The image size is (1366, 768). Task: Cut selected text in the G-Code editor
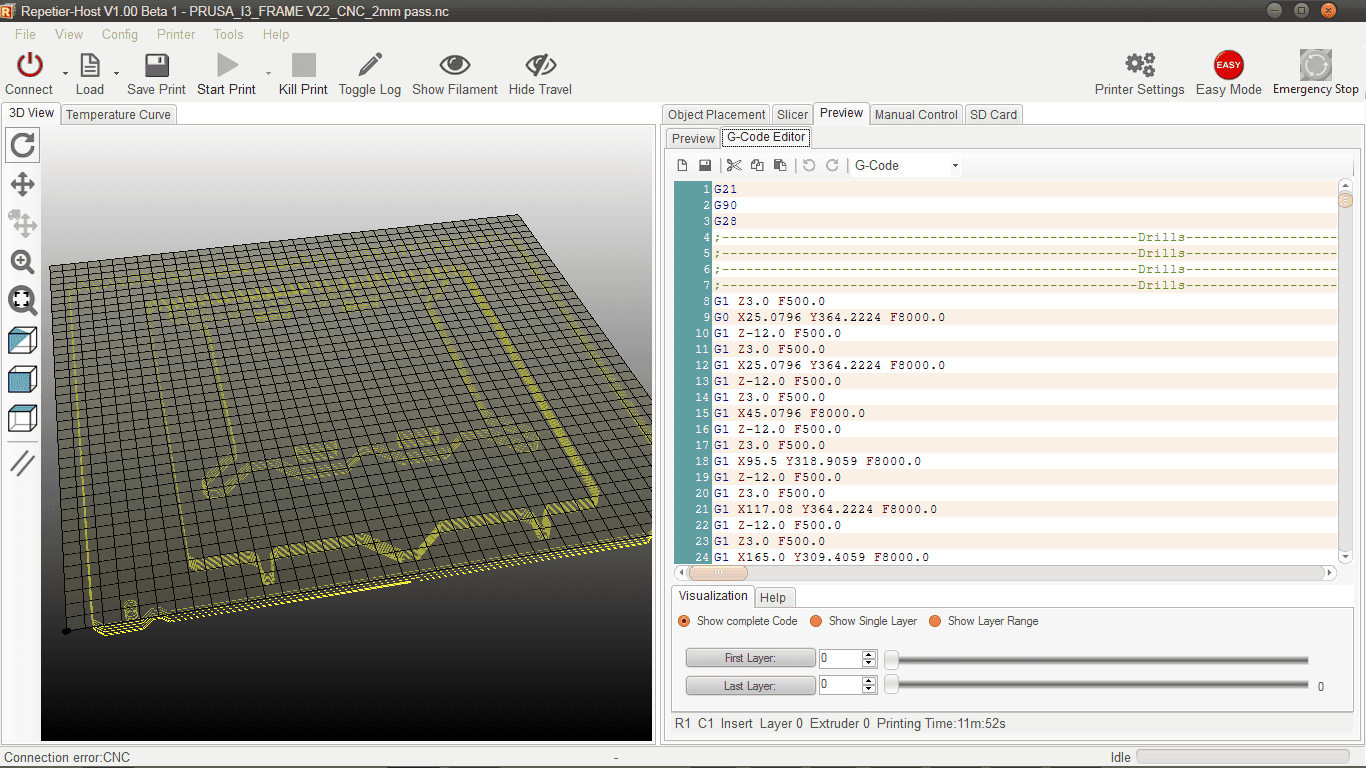point(734,164)
